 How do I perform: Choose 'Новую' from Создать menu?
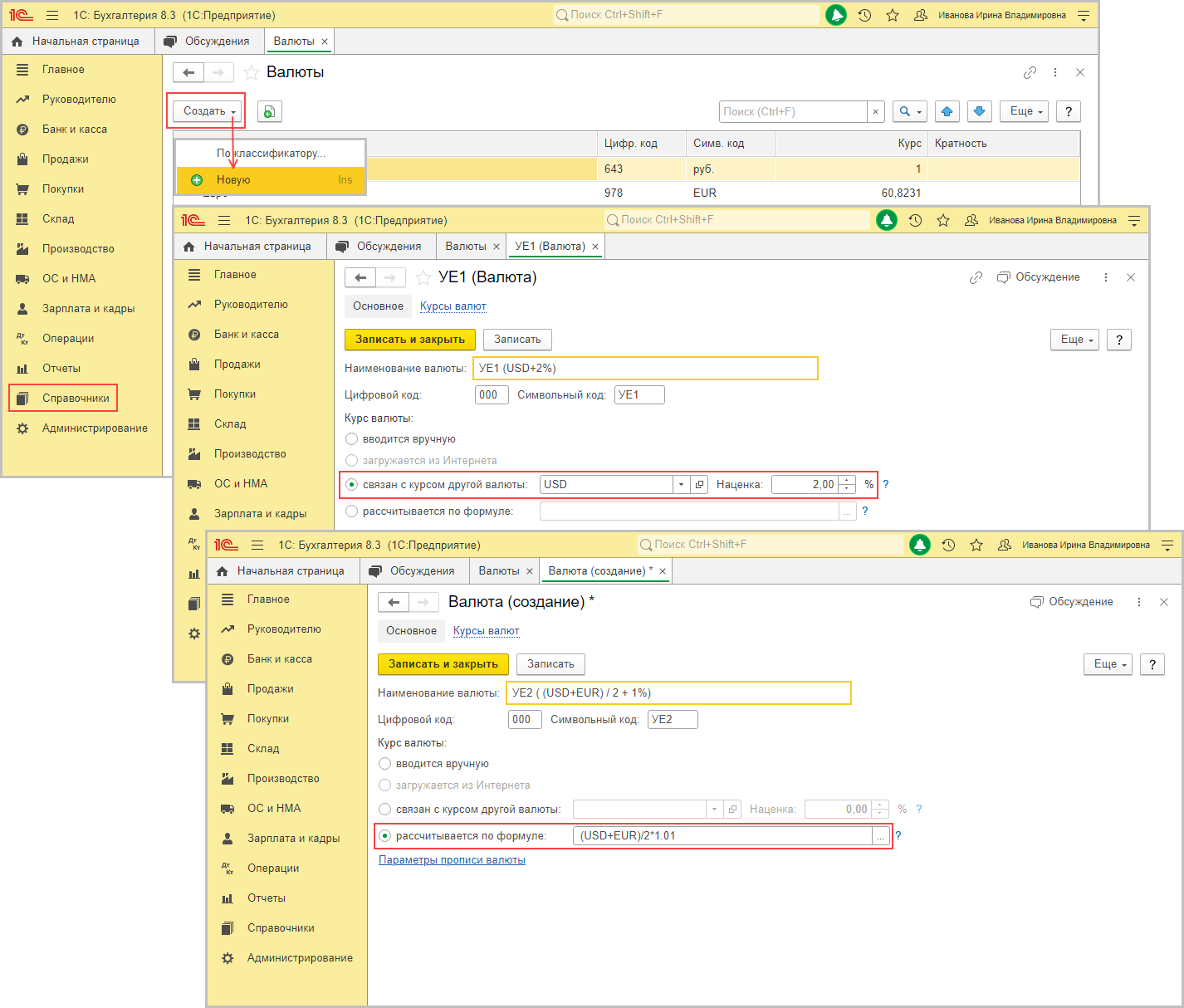[271, 179]
